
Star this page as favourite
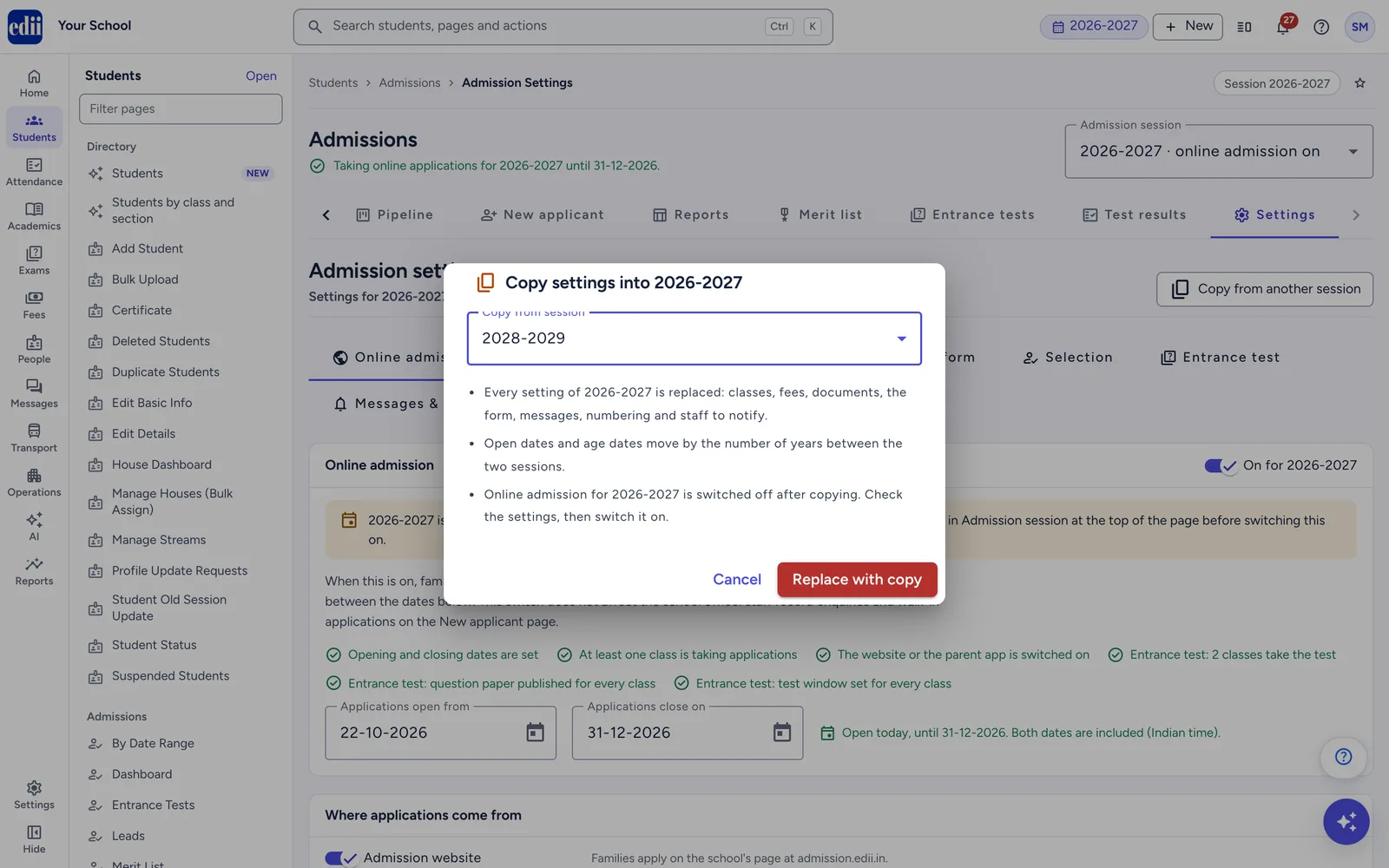tap(1360, 83)
